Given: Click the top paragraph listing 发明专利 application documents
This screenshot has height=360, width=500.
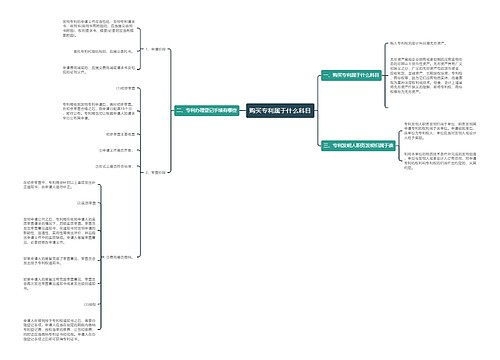Looking at the screenshot, I should coord(99,28).
